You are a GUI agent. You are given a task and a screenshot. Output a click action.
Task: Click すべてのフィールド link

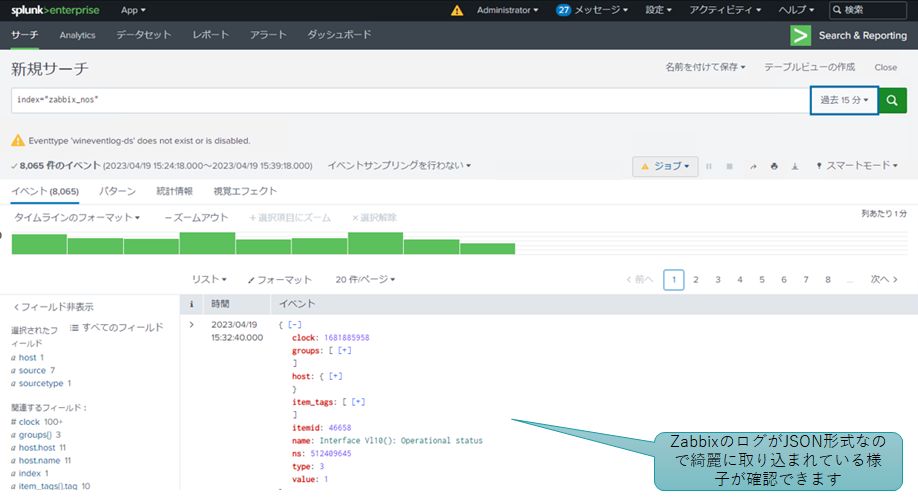pyautogui.click(x=117, y=327)
